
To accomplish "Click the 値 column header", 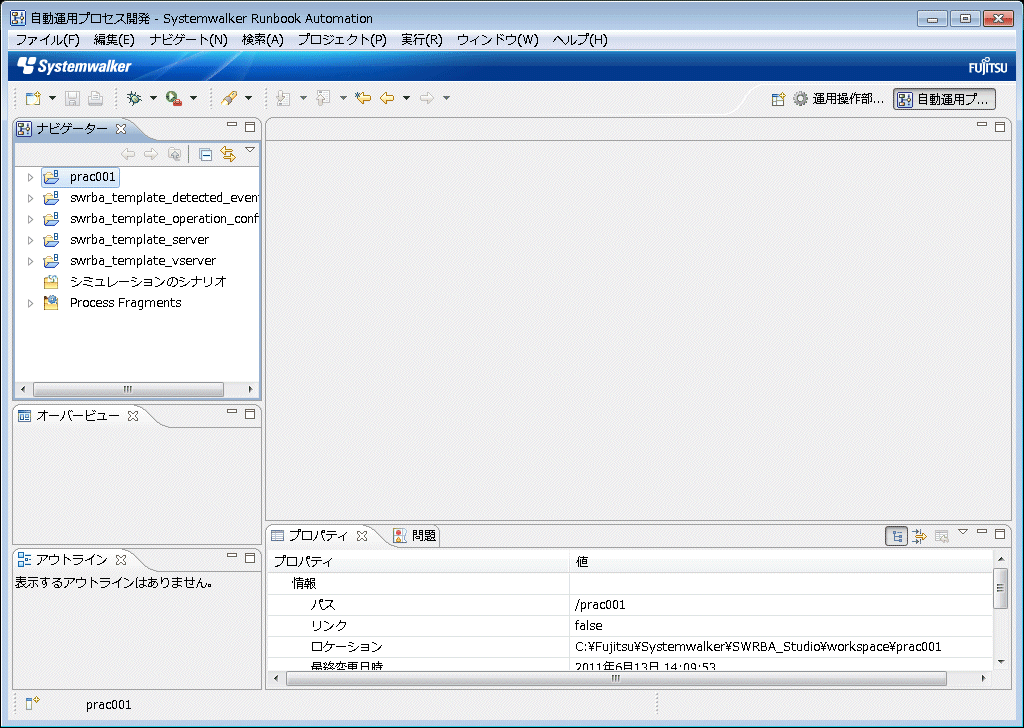I will pyautogui.click(x=781, y=562).
